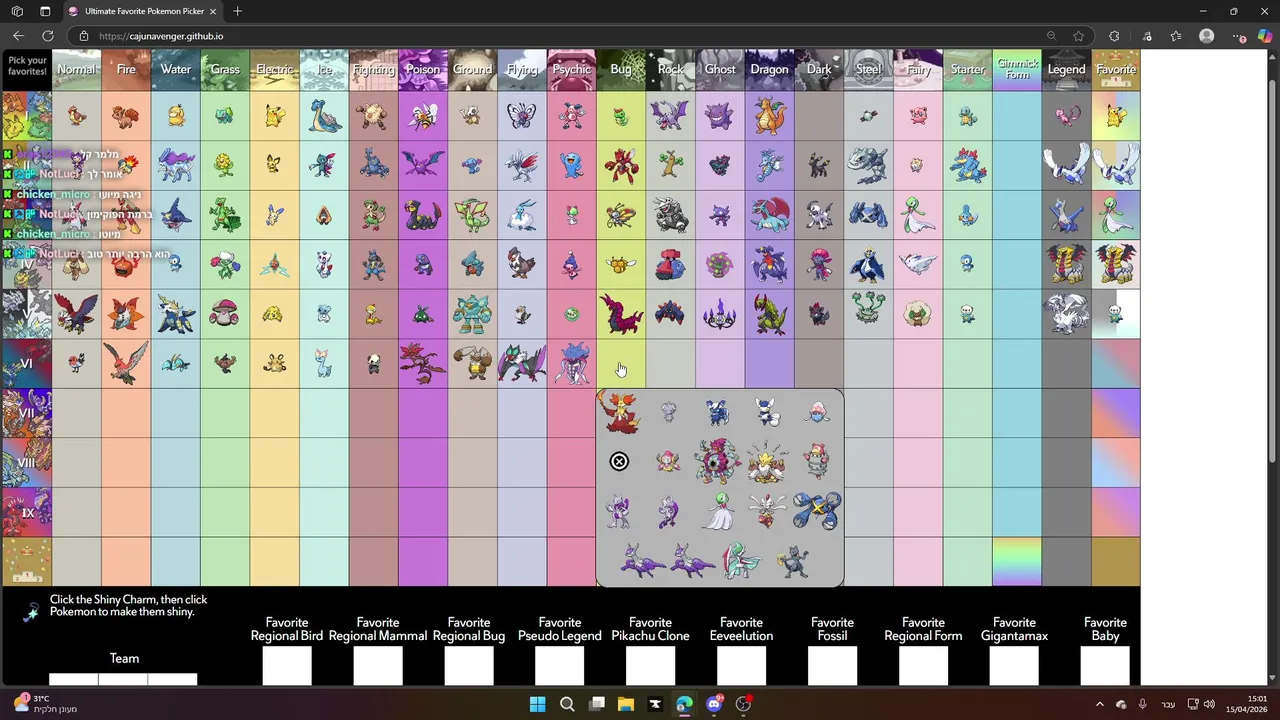
Task: Choose Mega Metagross in the popup
Action: [x=817, y=511]
